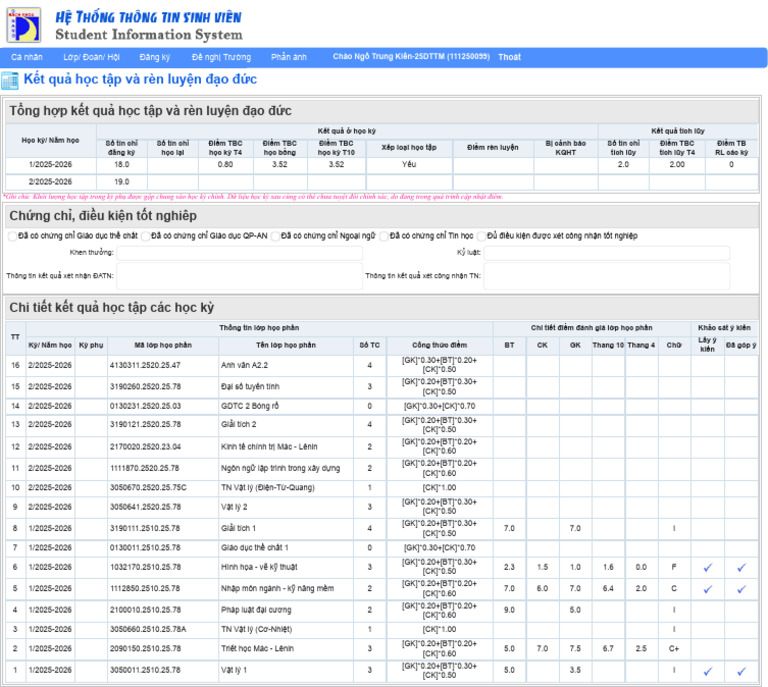The height and width of the screenshot is (687, 768).
Task: Click the 18.0 registered credits cell
Action: [121, 165]
